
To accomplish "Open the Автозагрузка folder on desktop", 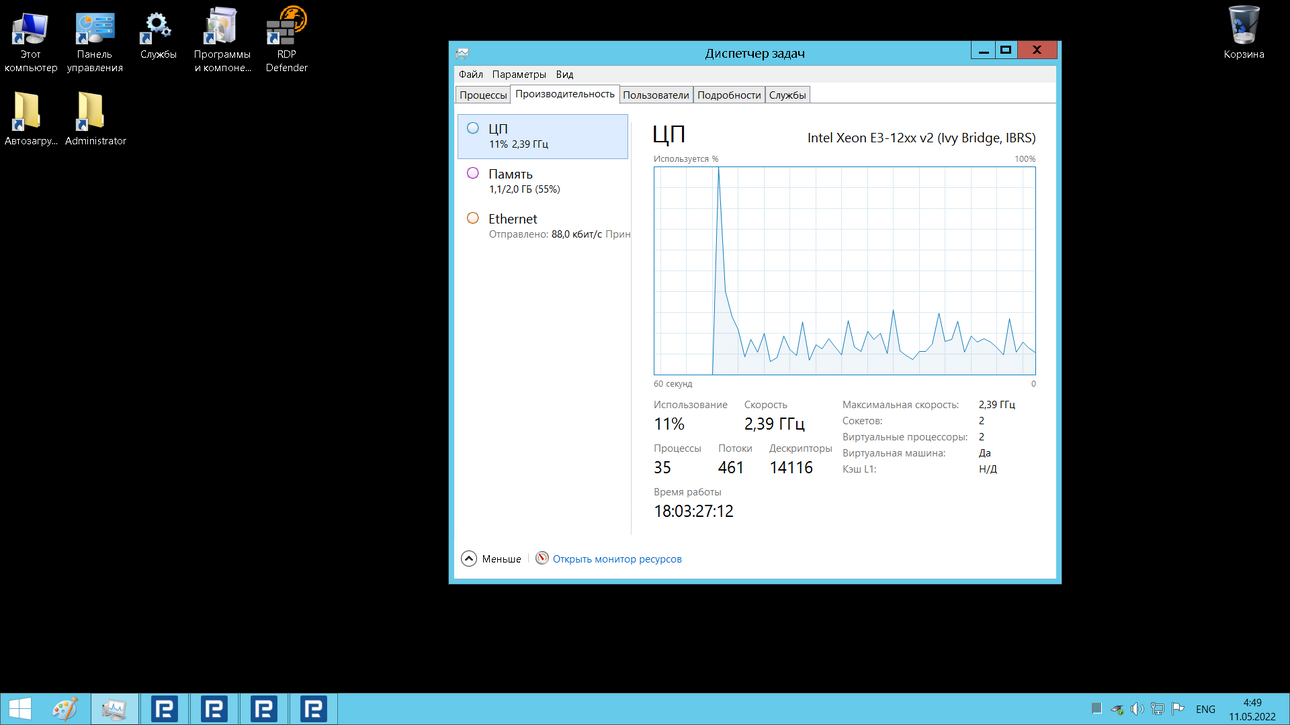I will click(31, 119).
